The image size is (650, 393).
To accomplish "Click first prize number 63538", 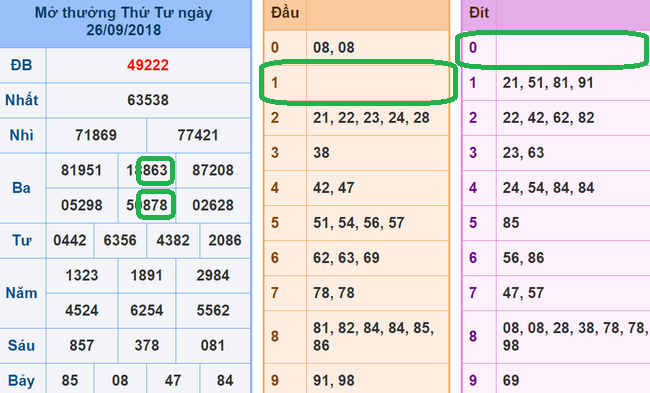I will pyautogui.click(x=148, y=100).
